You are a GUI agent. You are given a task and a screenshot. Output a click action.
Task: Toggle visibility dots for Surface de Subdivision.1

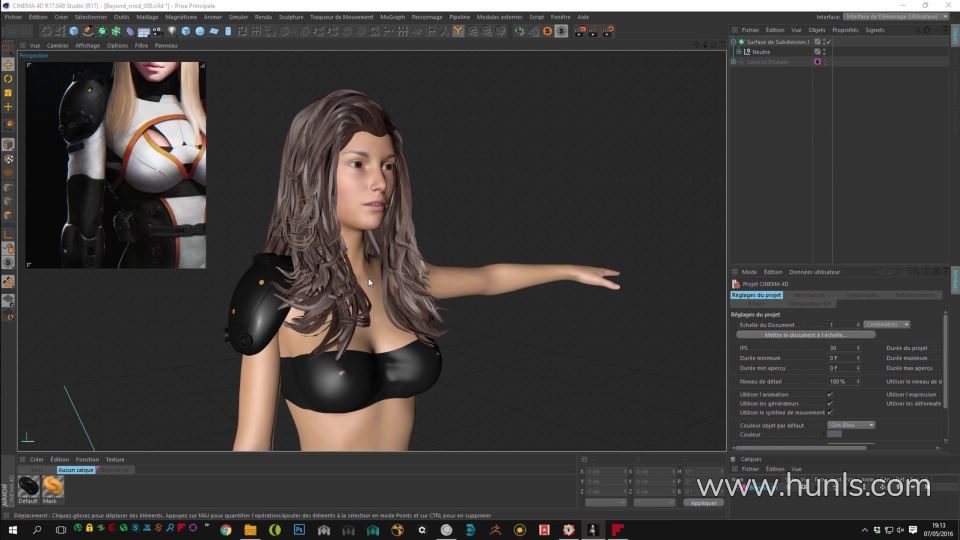[824, 42]
